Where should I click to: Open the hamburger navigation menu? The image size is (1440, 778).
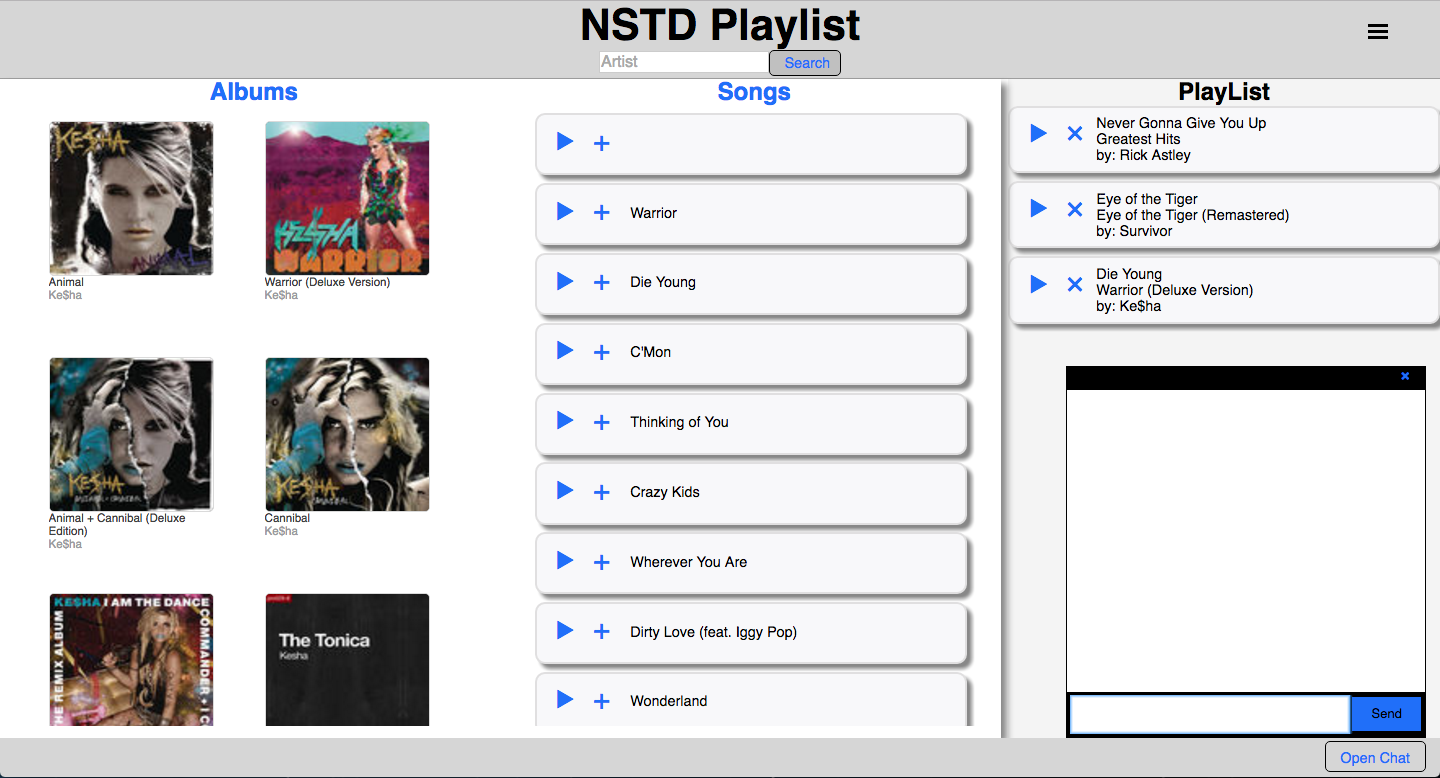coord(1378,31)
